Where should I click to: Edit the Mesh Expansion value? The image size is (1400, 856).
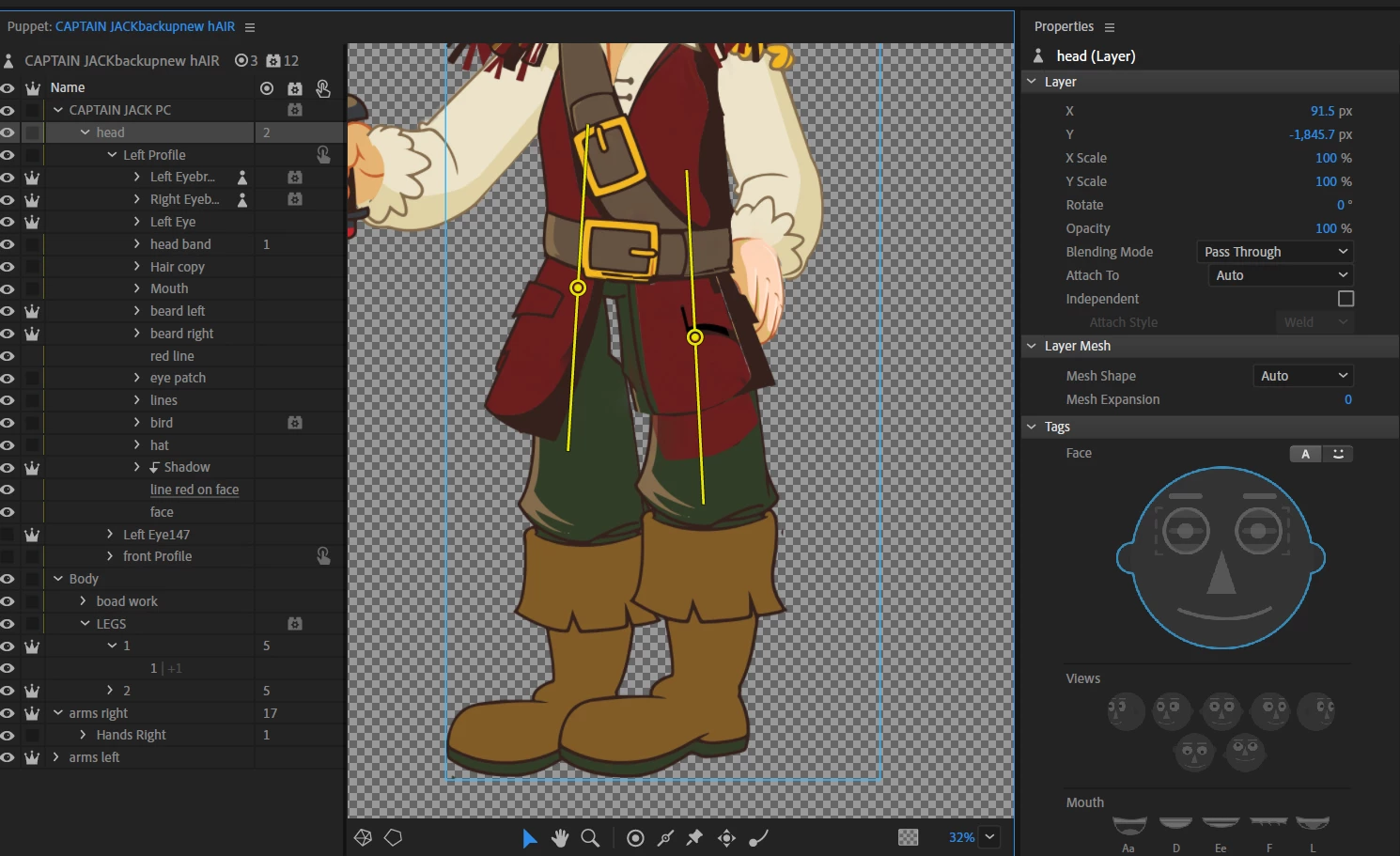[1348, 399]
